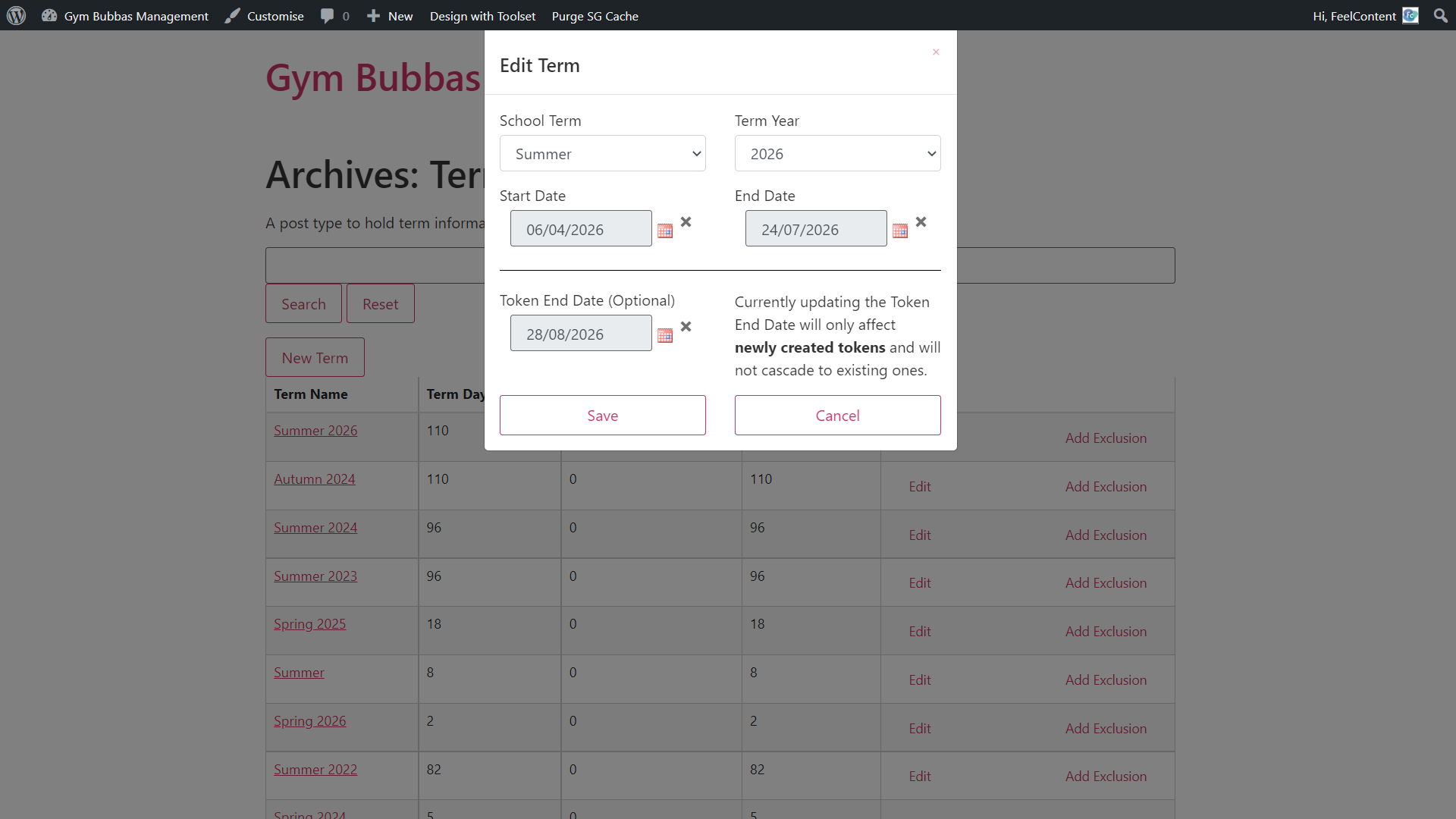The height and width of the screenshot is (819, 1456).
Task: Open the Start Date calendar picker icon
Action: 665,231
